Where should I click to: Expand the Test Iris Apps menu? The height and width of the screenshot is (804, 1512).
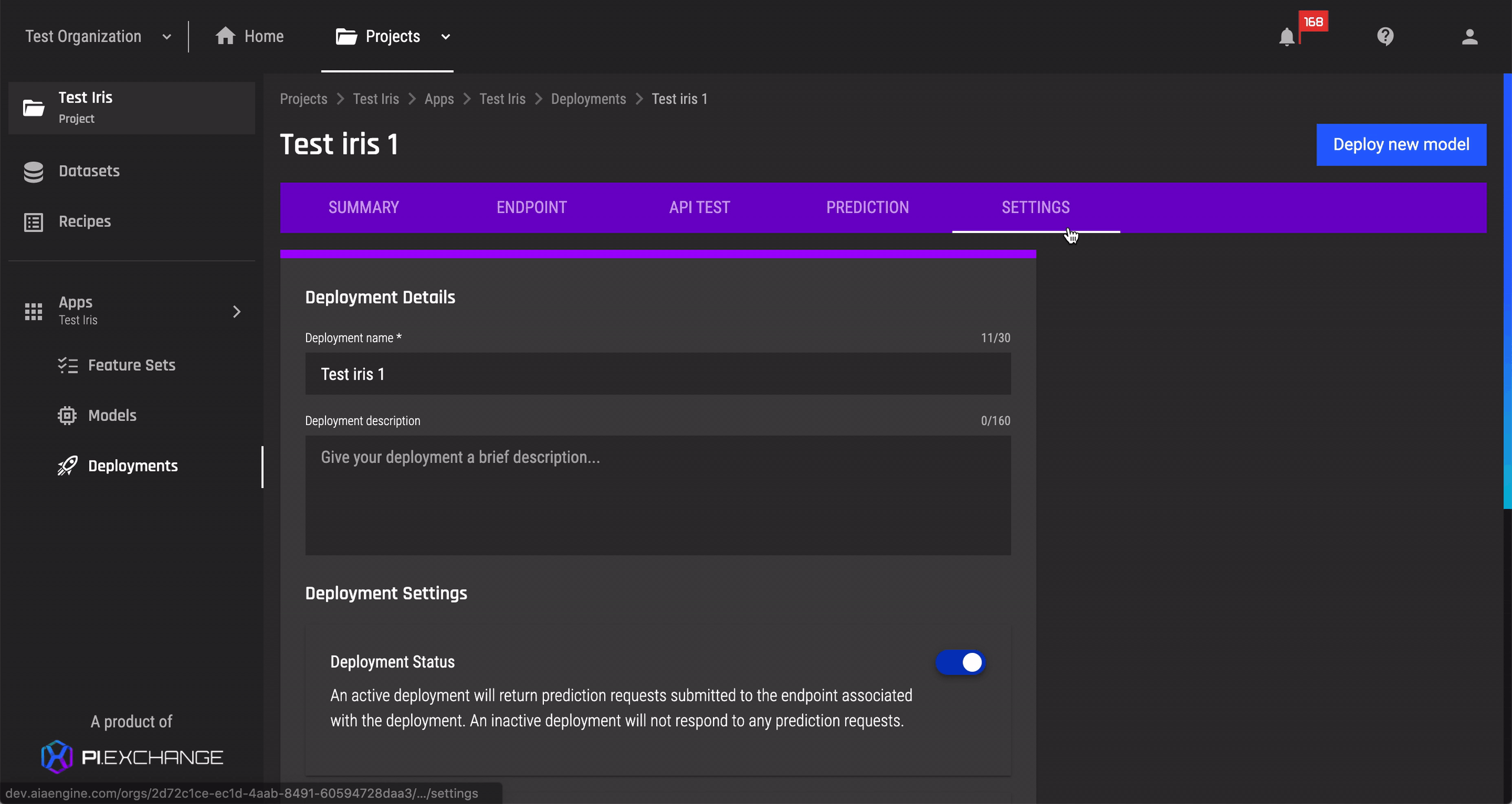pyautogui.click(x=237, y=310)
